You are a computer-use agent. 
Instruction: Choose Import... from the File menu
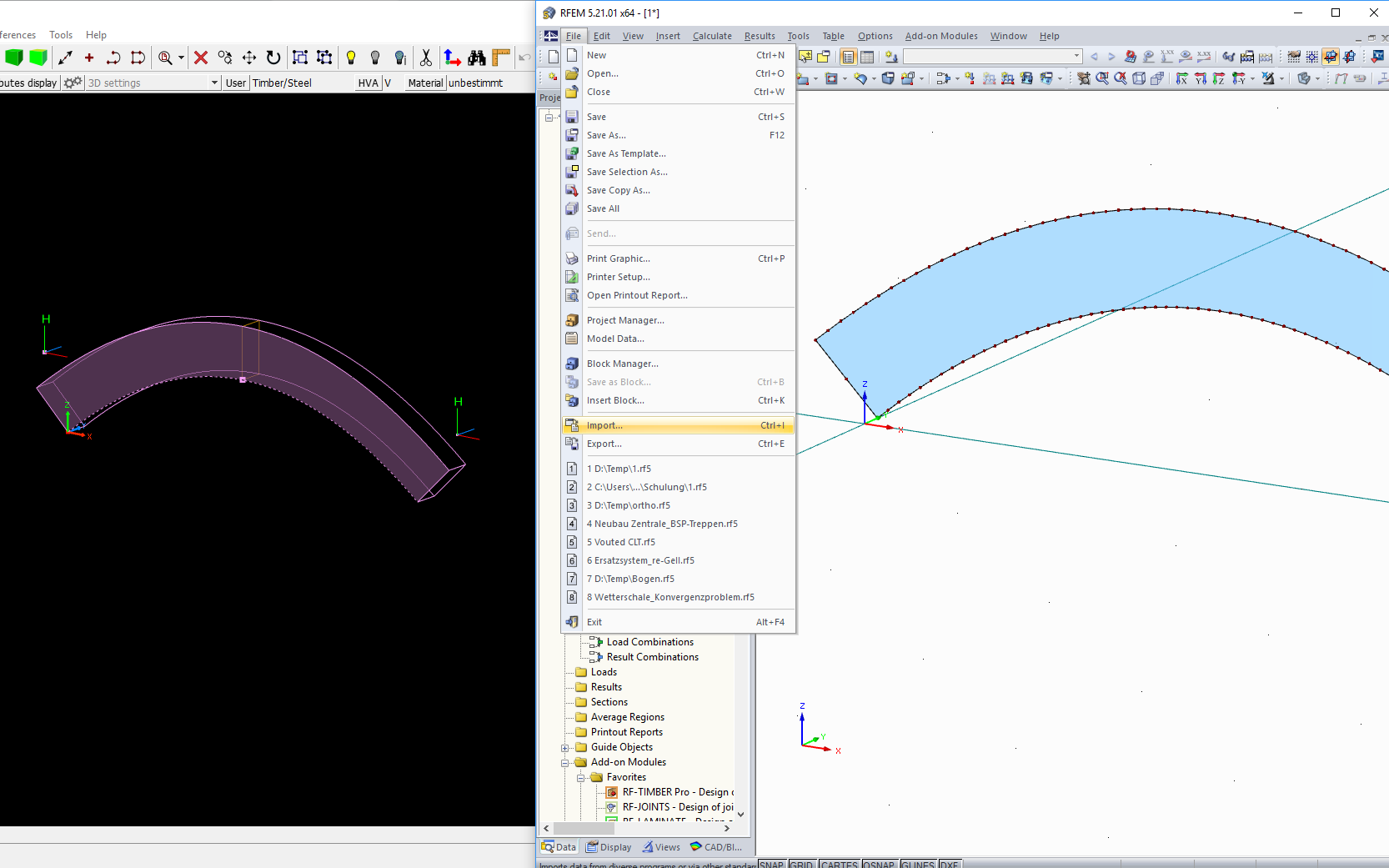pos(604,425)
